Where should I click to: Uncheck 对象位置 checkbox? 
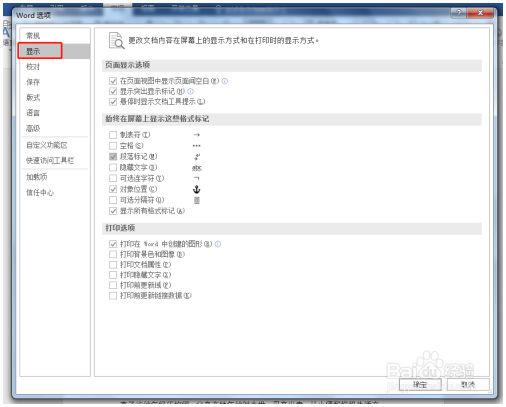(113, 189)
